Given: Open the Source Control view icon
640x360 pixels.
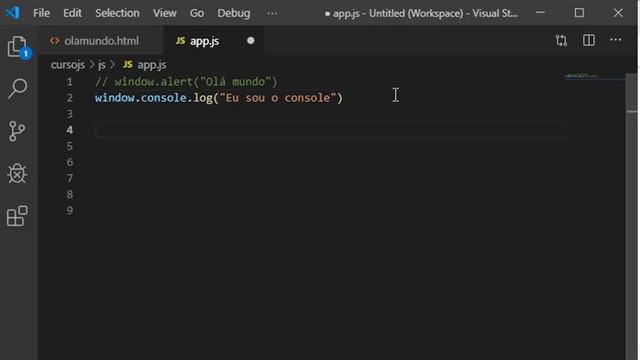Looking at the screenshot, I should (17, 131).
